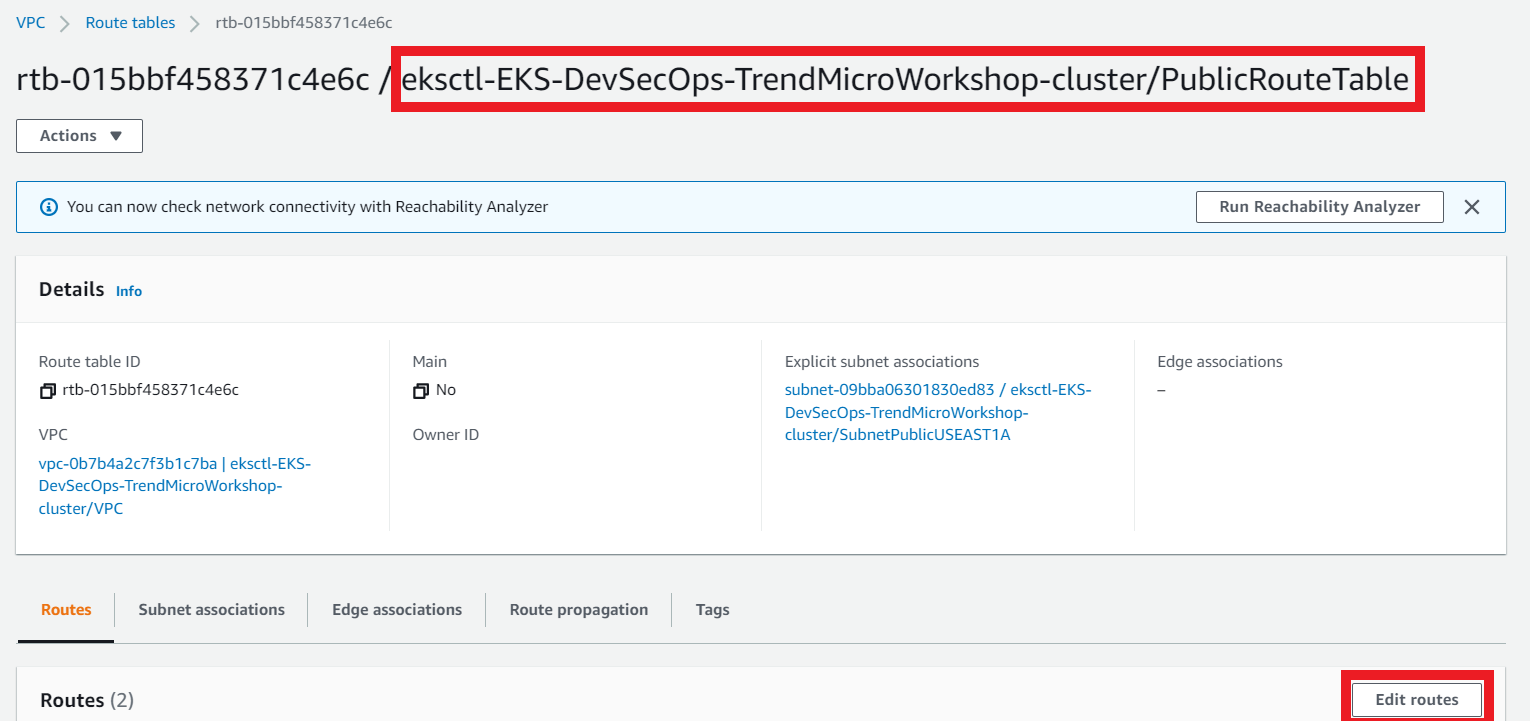Copy the Main value icon
Viewport: 1530px width, 721px height.
(x=421, y=391)
